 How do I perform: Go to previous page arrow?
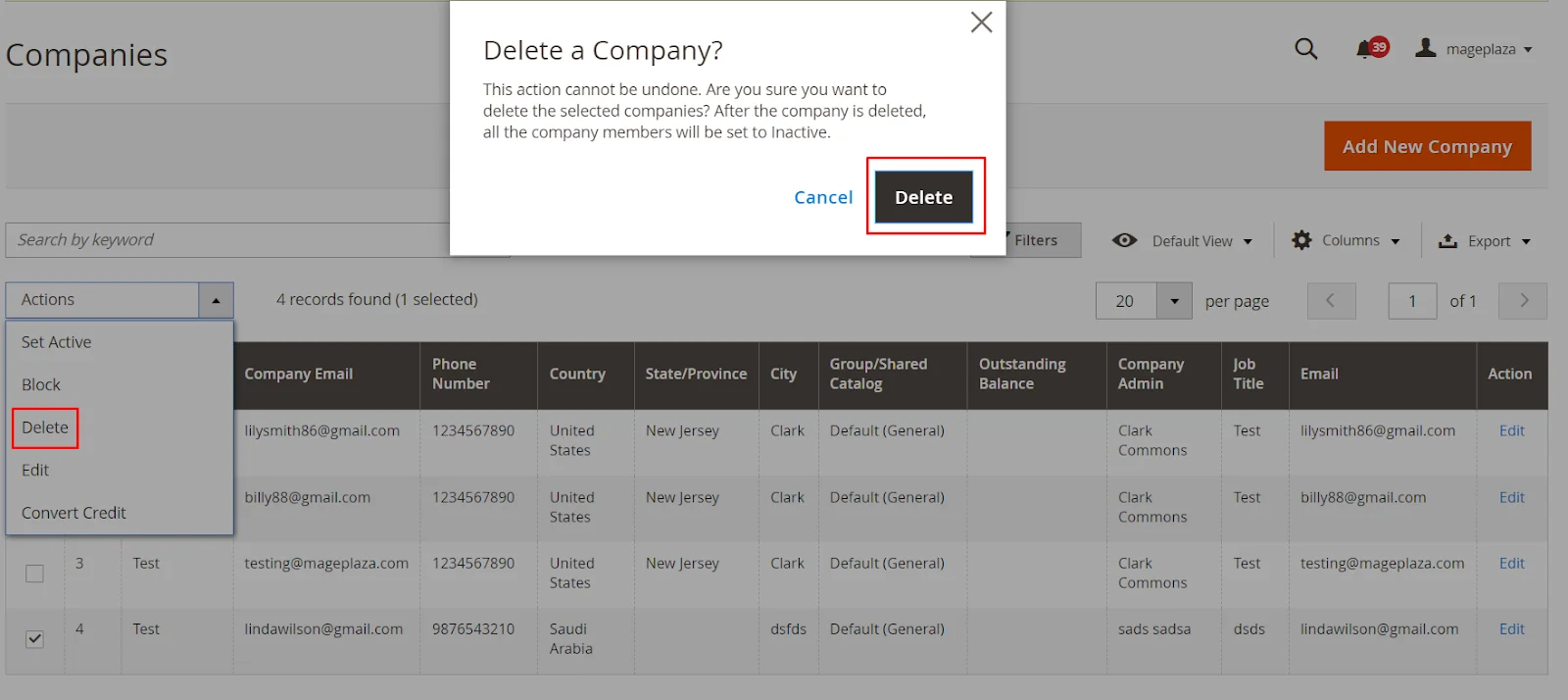1331,301
